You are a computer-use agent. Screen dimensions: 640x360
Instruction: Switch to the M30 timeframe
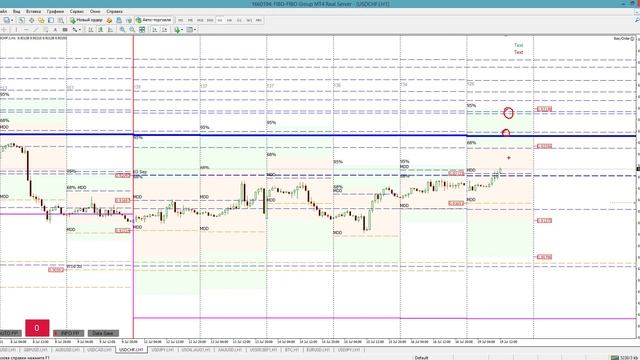pyautogui.click(x=210, y=20)
